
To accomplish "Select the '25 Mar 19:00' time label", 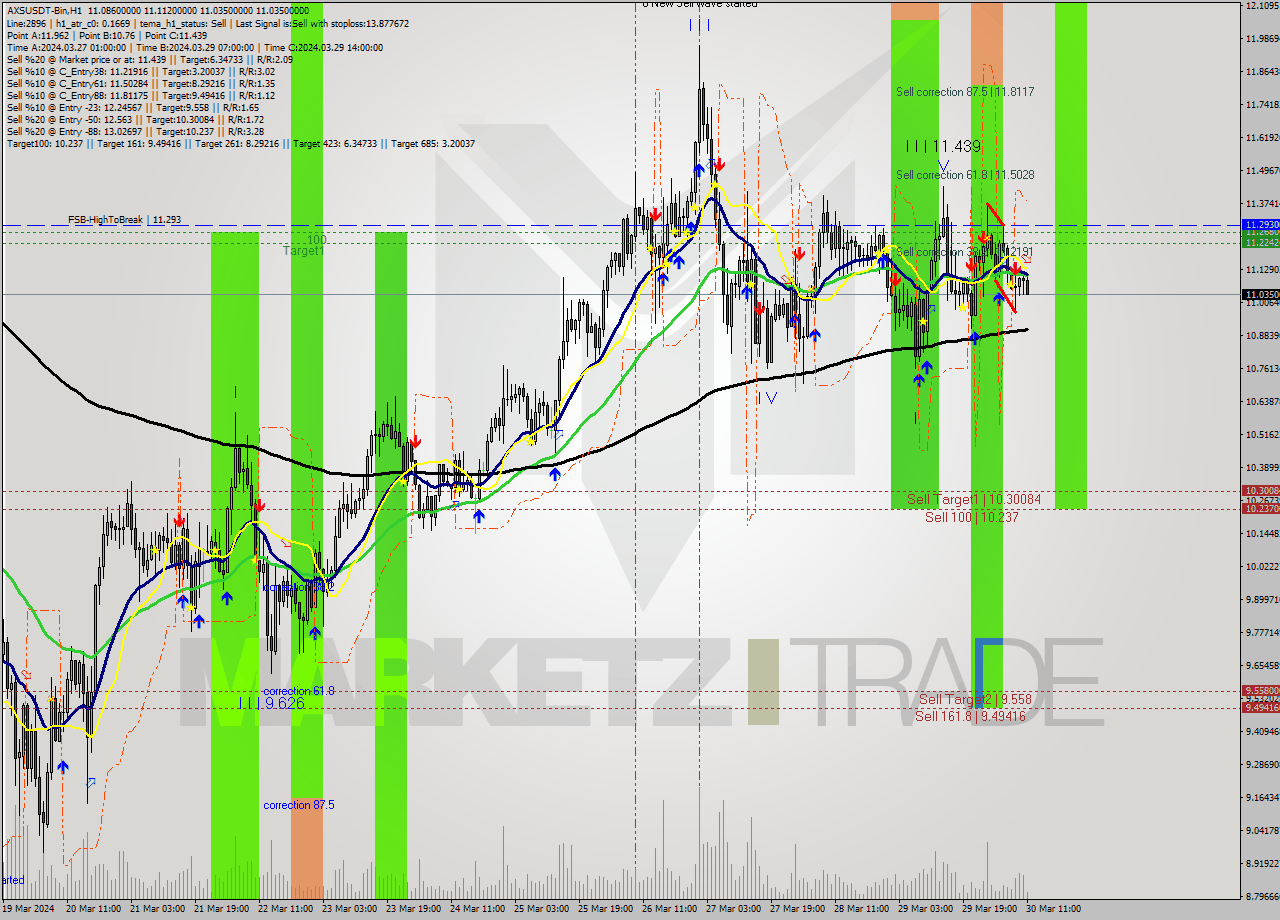I will [x=605, y=909].
